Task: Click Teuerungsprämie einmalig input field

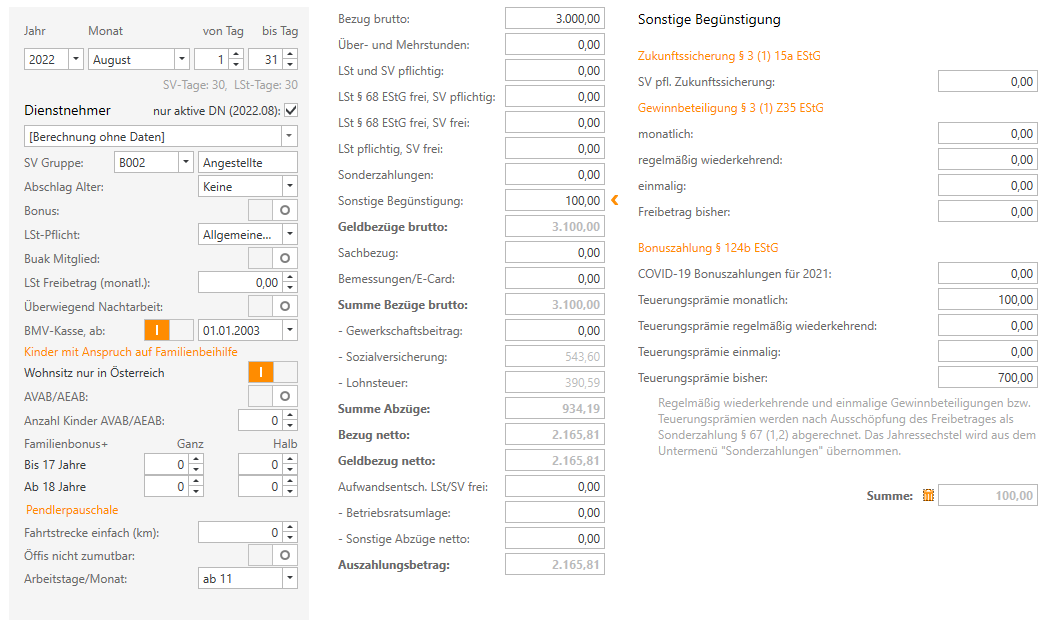Action: pyautogui.click(x=987, y=351)
